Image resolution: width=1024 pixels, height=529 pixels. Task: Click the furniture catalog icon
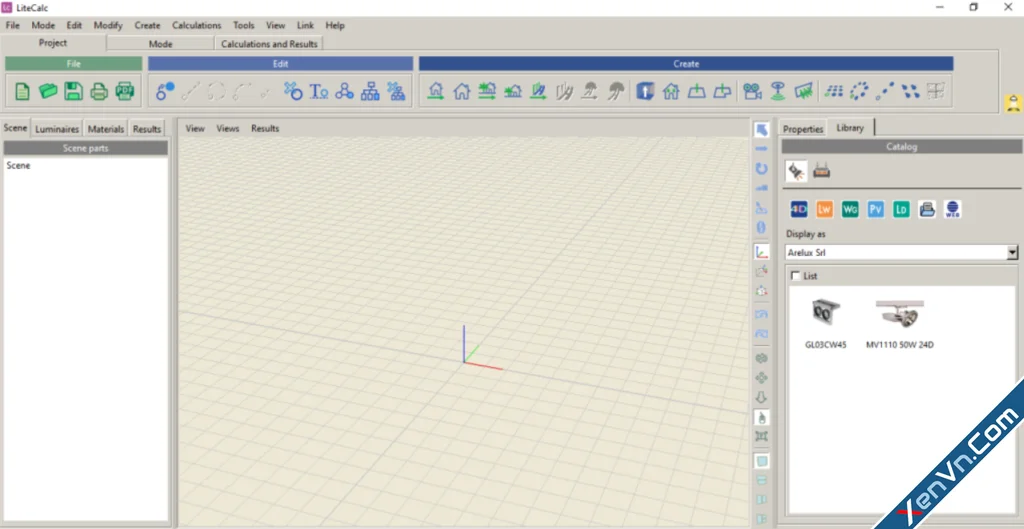(822, 172)
